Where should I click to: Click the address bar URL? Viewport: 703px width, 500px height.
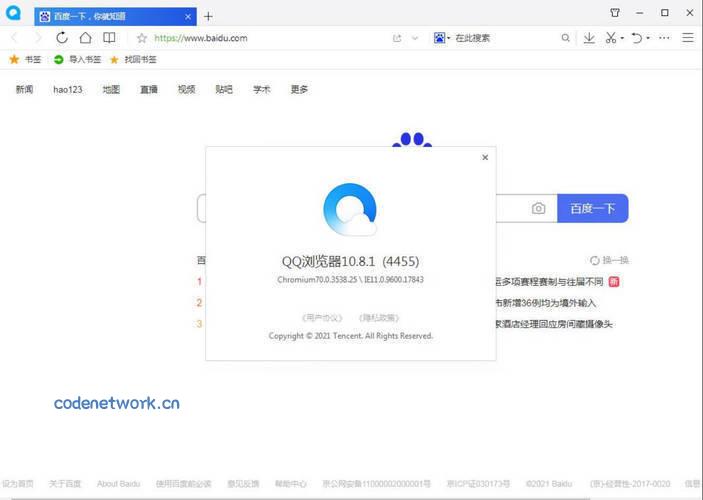(x=201, y=38)
